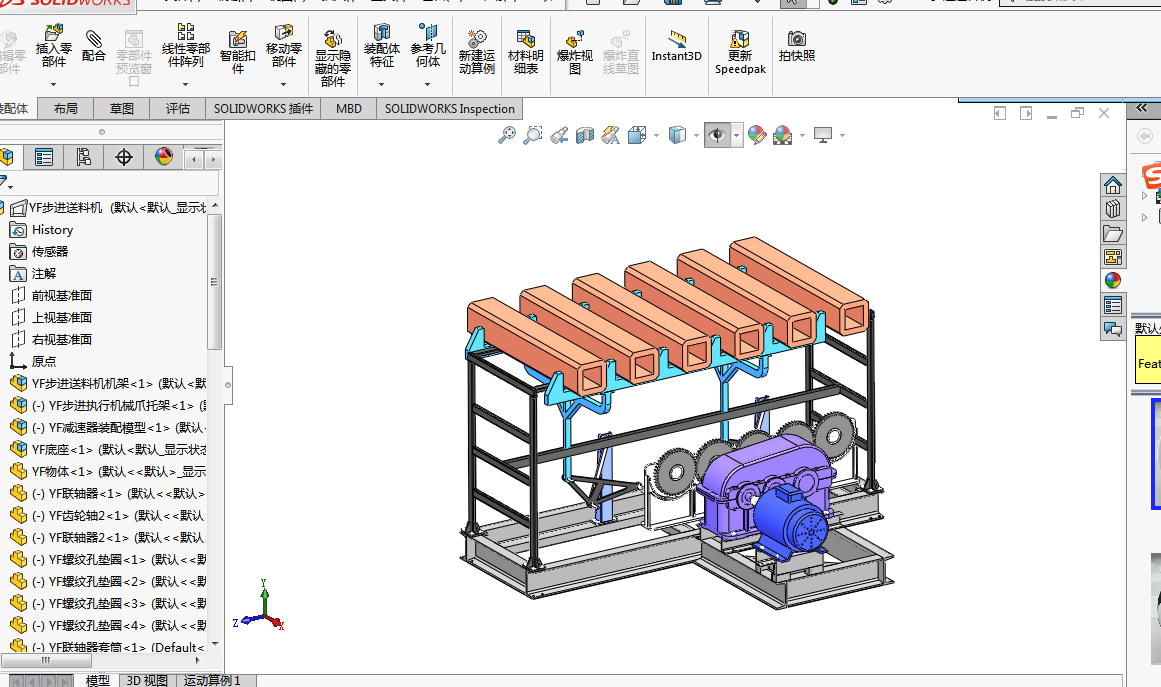This screenshot has height=687, width=1161.
Task: Click the 配合 (Mate) paperclip tool
Action: 93,45
